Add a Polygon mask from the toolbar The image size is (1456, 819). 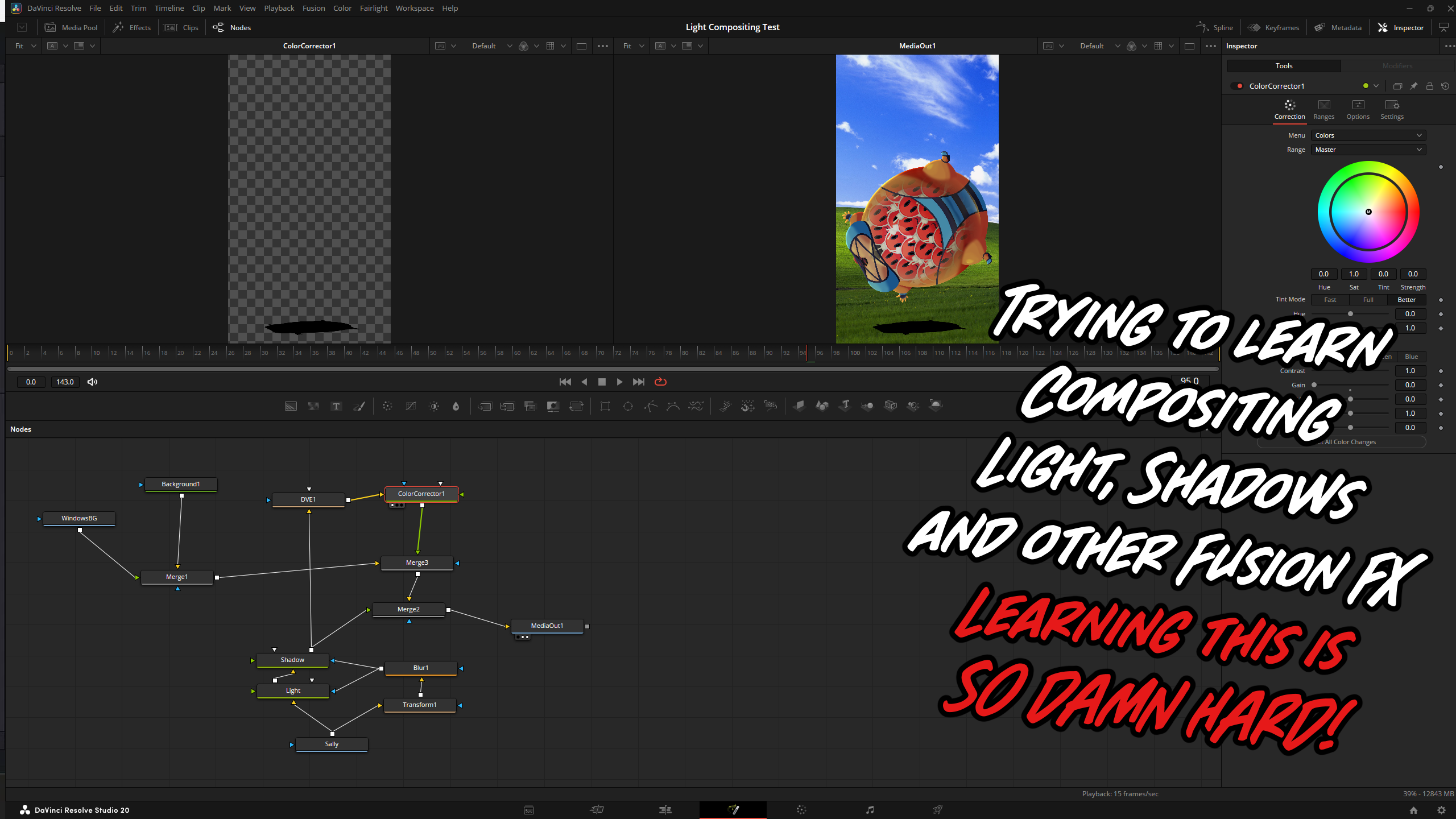click(651, 406)
